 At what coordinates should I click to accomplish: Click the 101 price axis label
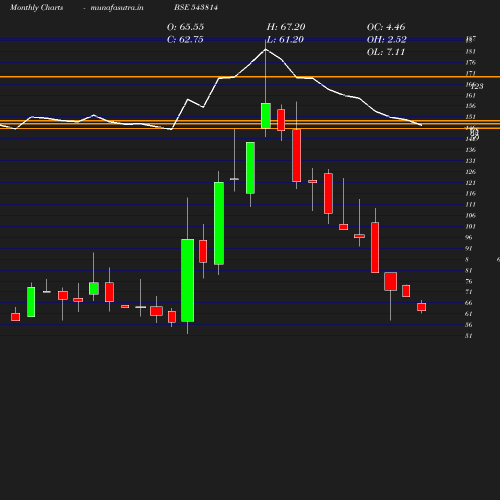471,227
